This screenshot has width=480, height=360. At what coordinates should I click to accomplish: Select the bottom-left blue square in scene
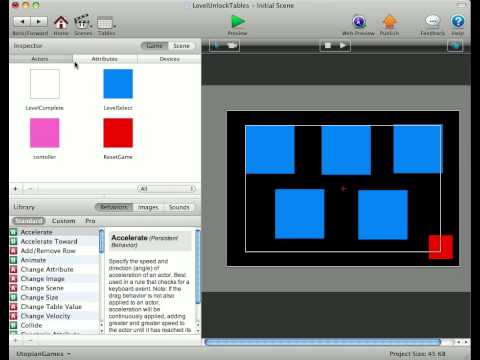(x=299, y=214)
